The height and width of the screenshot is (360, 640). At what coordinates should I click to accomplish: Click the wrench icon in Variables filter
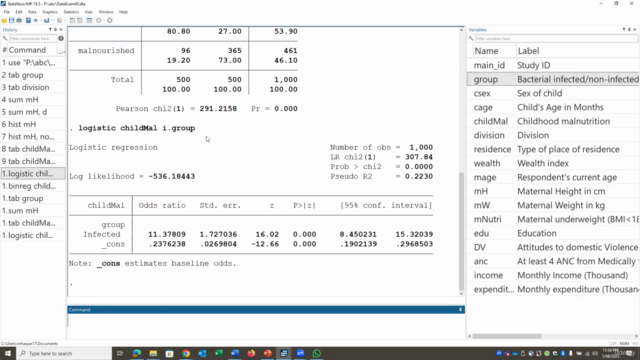471,38
